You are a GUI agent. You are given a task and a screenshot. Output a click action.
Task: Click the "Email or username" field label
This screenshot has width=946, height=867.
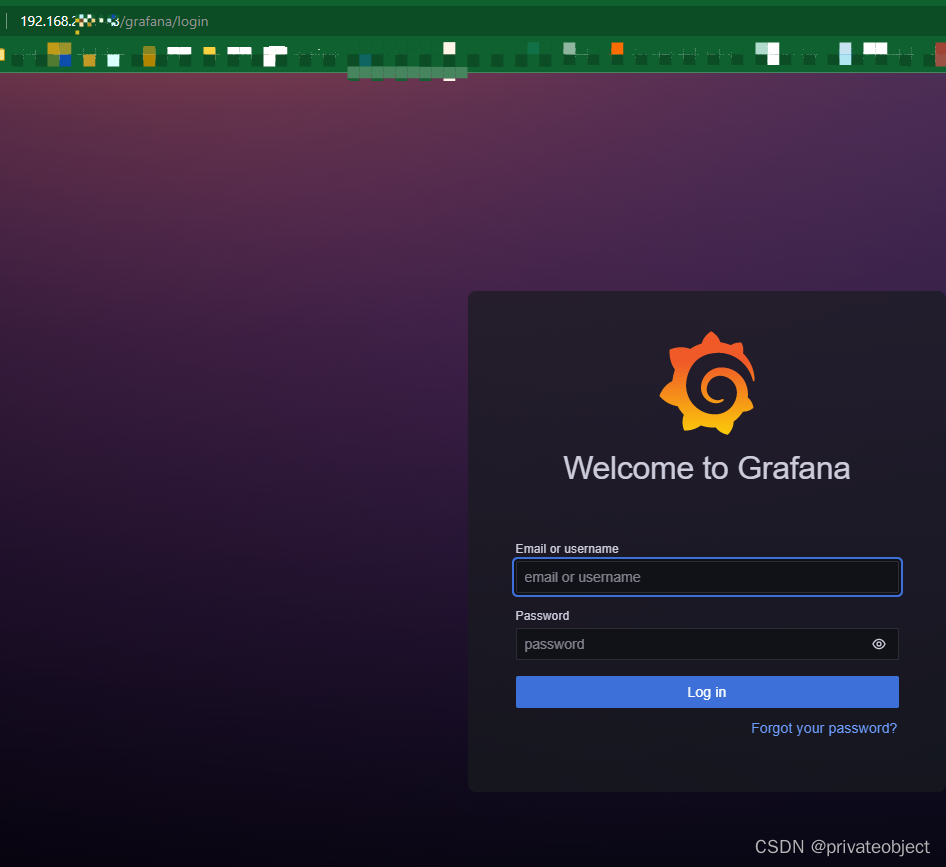[567, 548]
